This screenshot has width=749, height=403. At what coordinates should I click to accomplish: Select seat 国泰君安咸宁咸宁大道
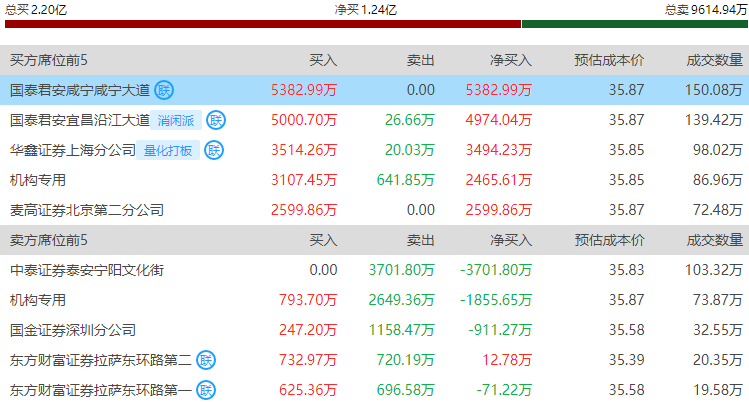pos(80,90)
